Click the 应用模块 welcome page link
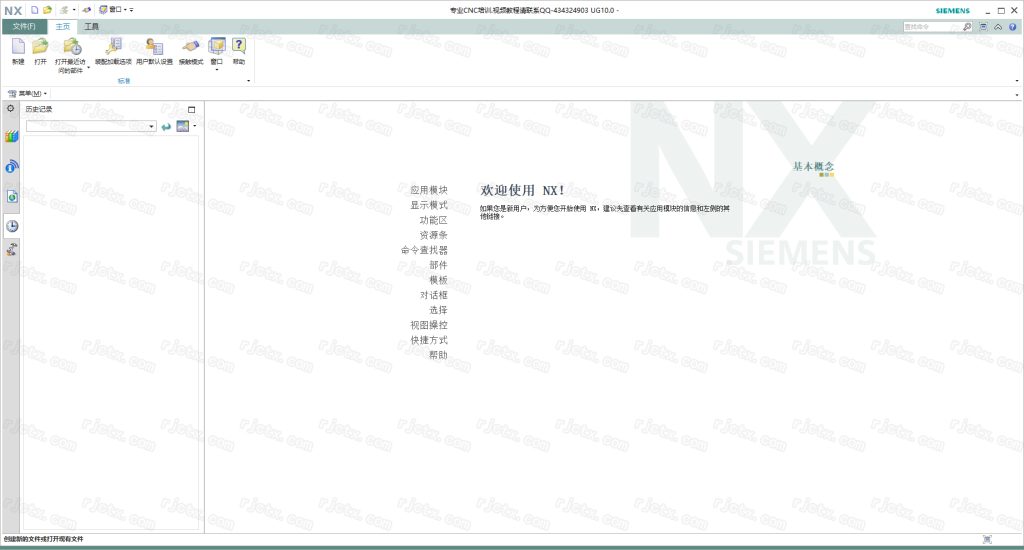The image size is (1024, 550). coord(429,189)
